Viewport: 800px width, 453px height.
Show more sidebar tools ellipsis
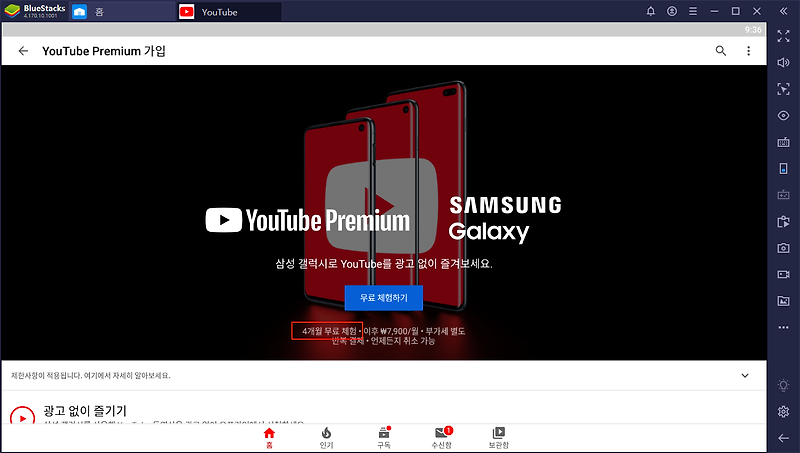pyautogui.click(x=783, y=328)
